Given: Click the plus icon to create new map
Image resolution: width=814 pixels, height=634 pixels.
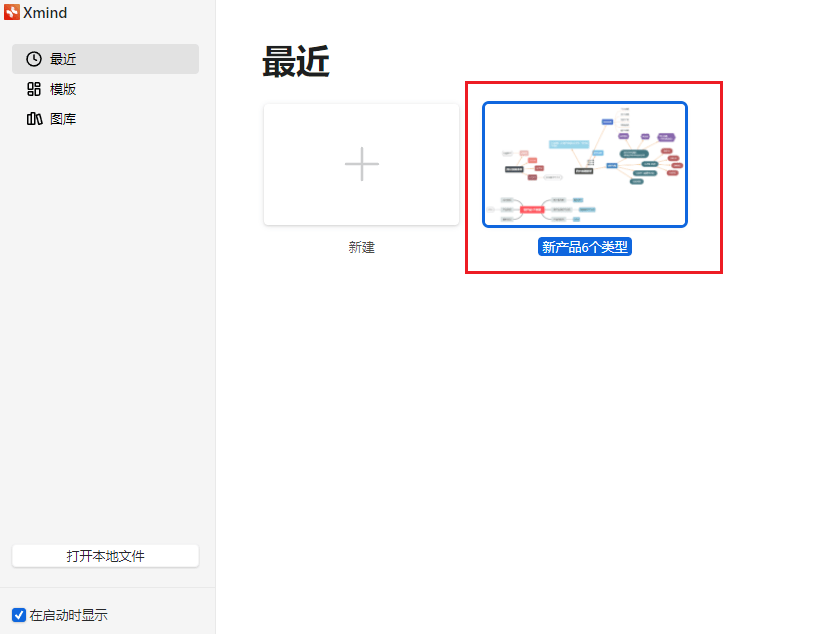Looking at the screenshot, I should pos(362,164).
